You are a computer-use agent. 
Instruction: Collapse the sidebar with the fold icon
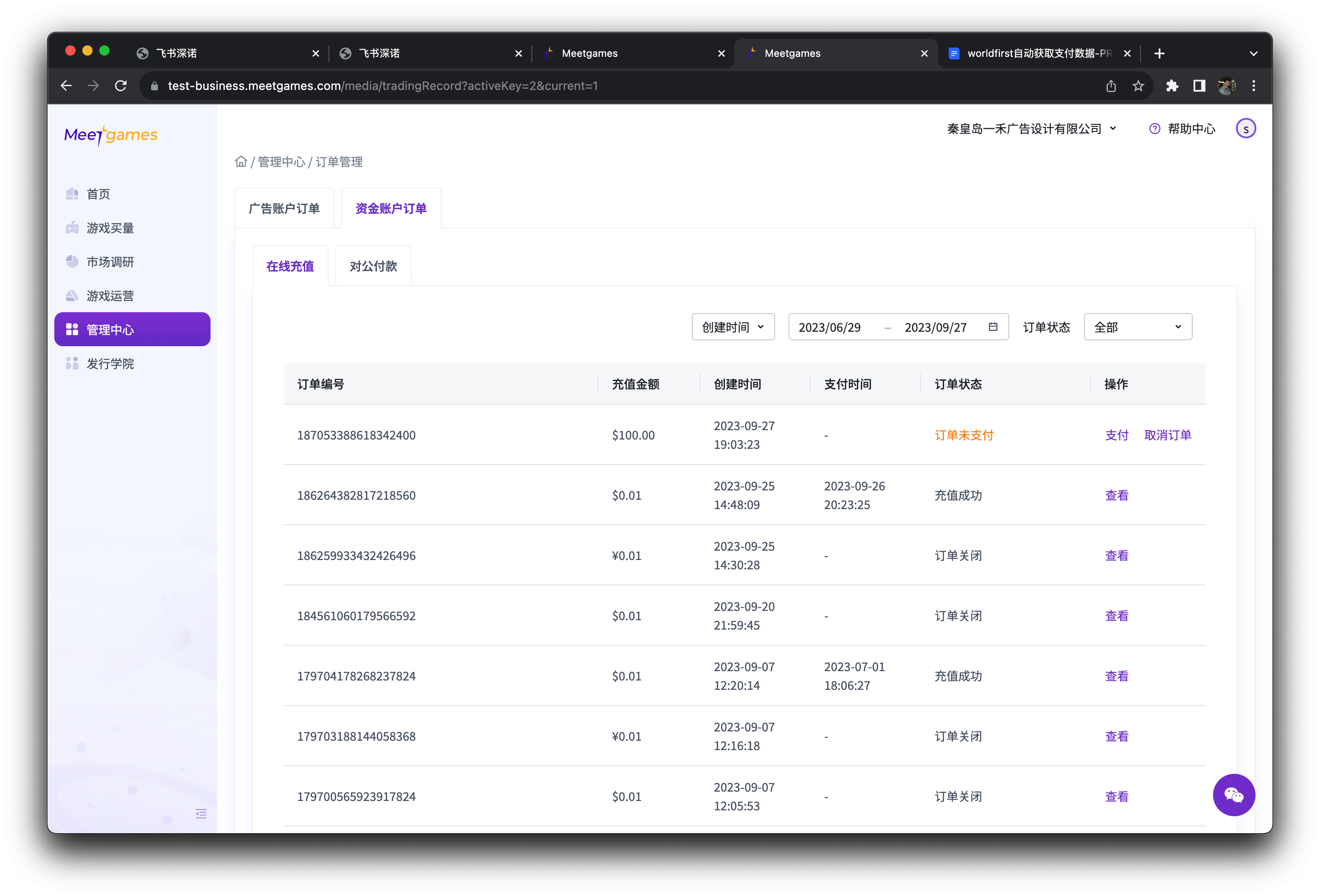pos(201,814)
